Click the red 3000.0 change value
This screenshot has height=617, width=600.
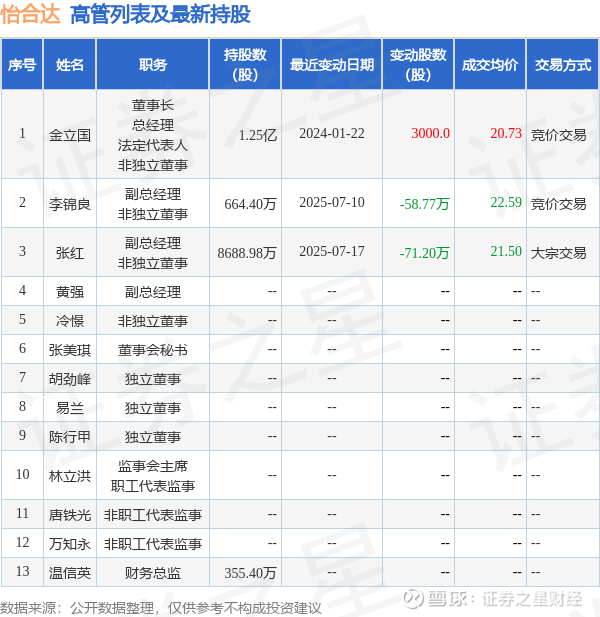430,133
